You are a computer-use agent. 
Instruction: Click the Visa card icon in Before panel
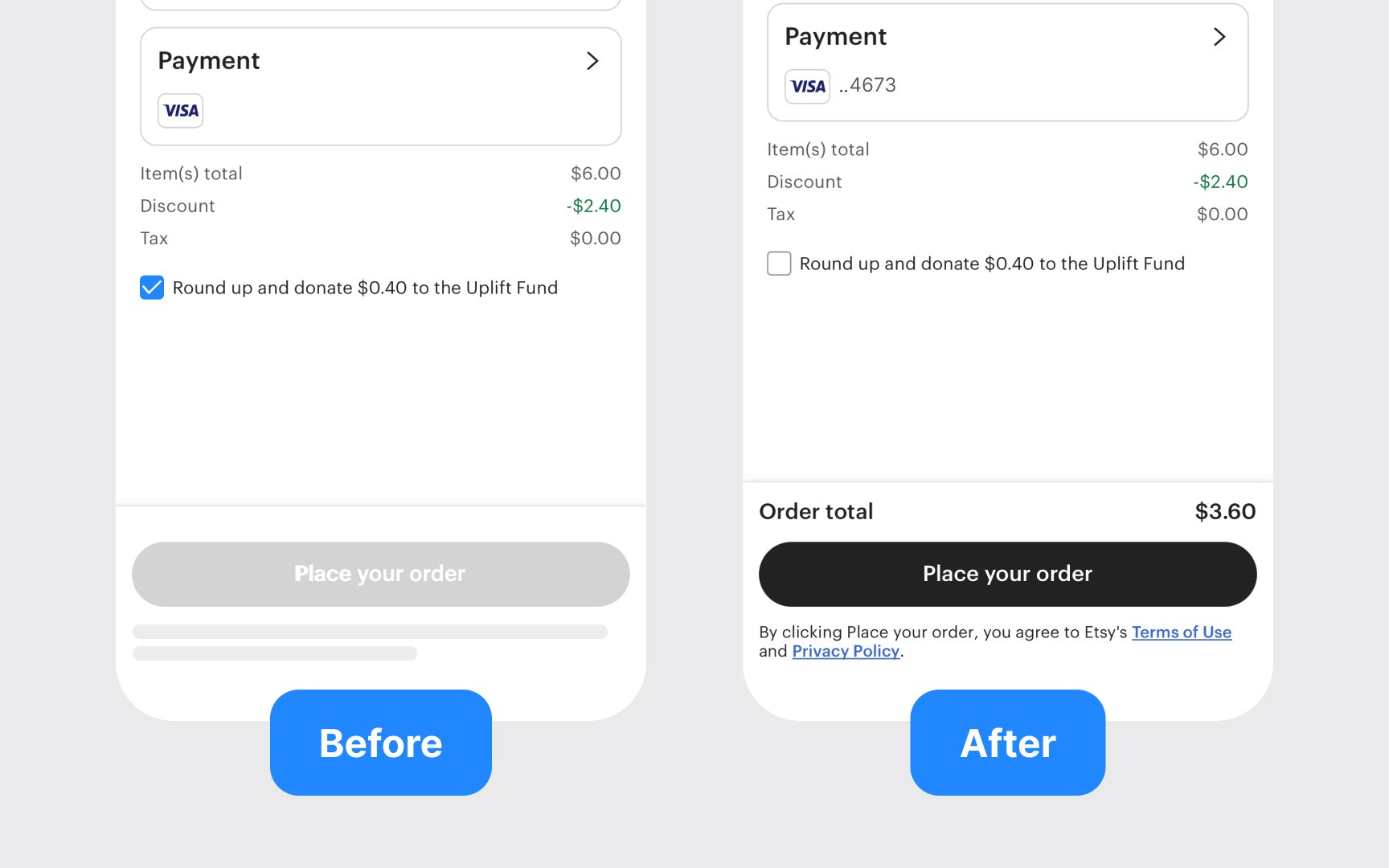point(180,111)
